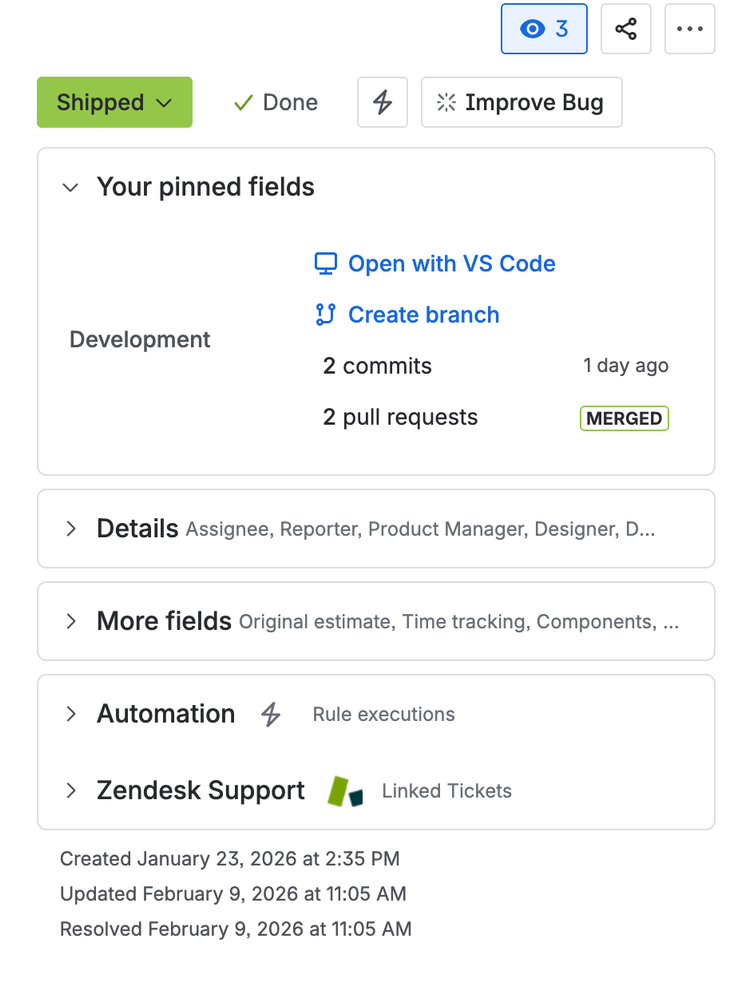Click the rule executions lightning icon
The width and height of the screenshot is (746, 998).
[270, 714]
